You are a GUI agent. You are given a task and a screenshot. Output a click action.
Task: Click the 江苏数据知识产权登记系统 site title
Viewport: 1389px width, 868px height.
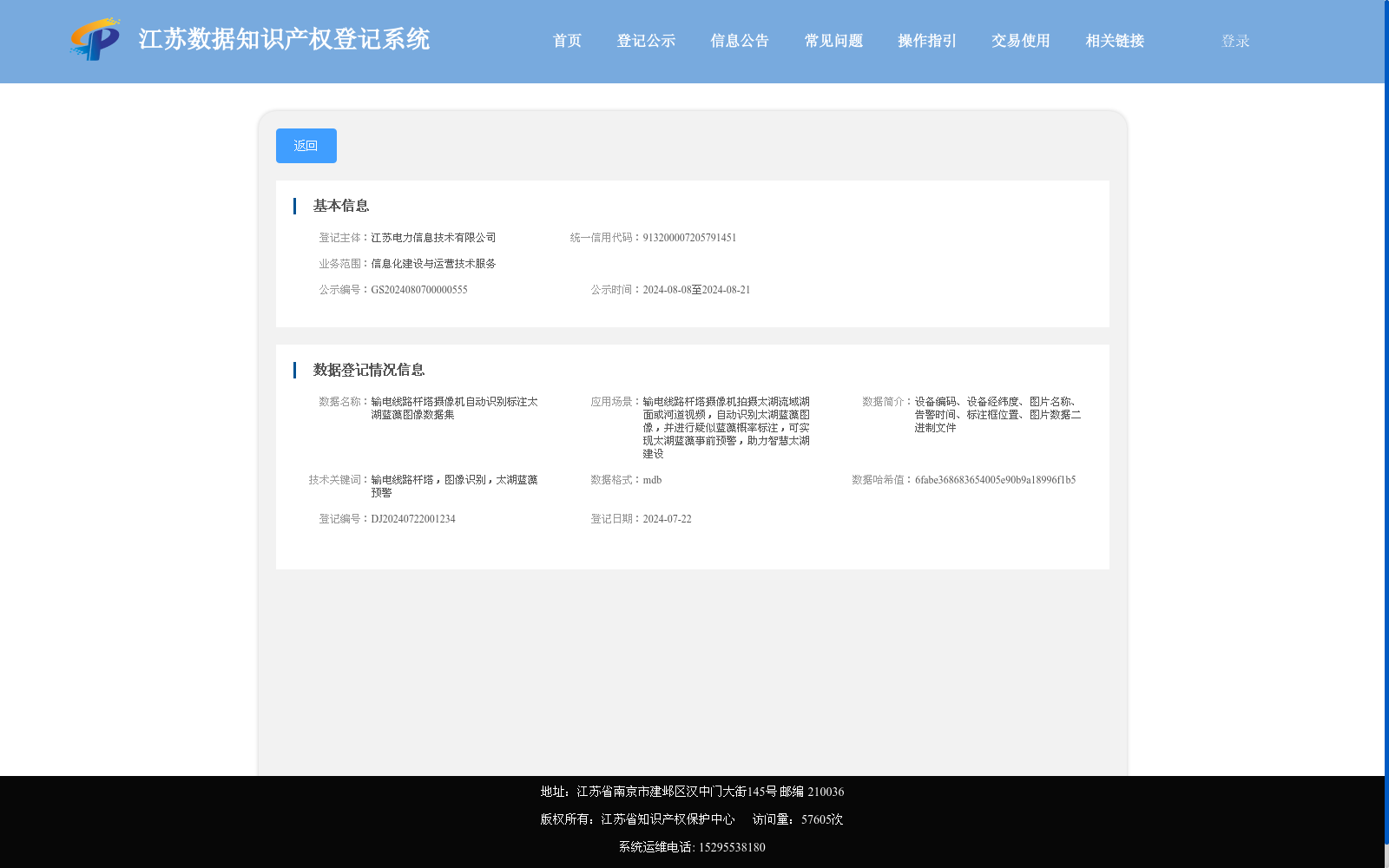[x=284, y=40]
